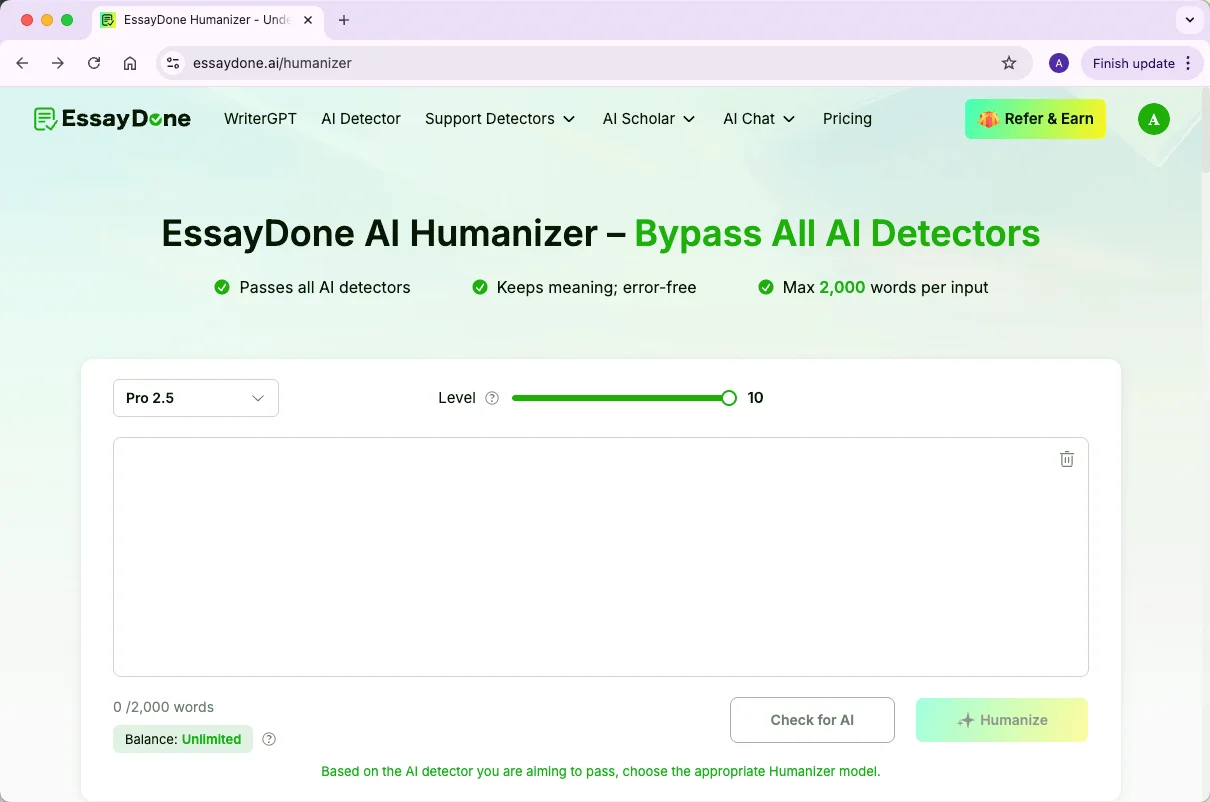The height and width of the screenshot is (802, 1210).
Task: Open the tab search dropdown arrow
Action: point(1189,20)
